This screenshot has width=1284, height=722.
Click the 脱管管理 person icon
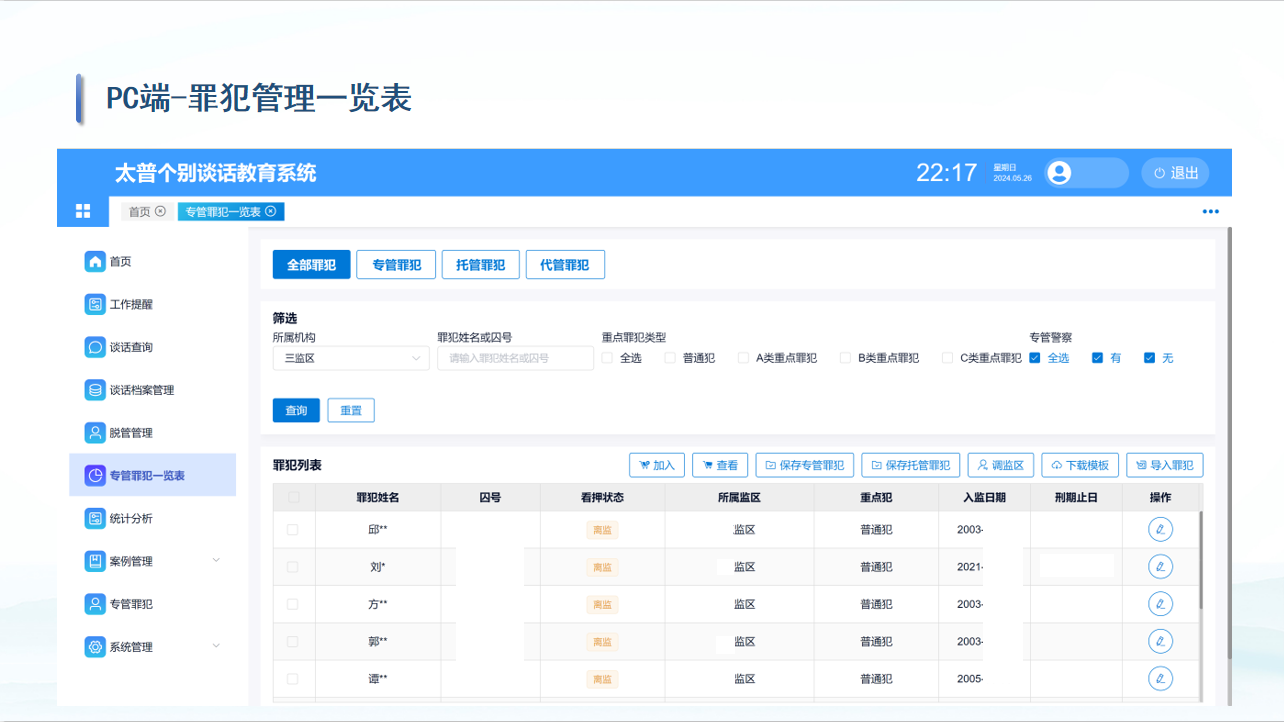(x=95, y=433)
